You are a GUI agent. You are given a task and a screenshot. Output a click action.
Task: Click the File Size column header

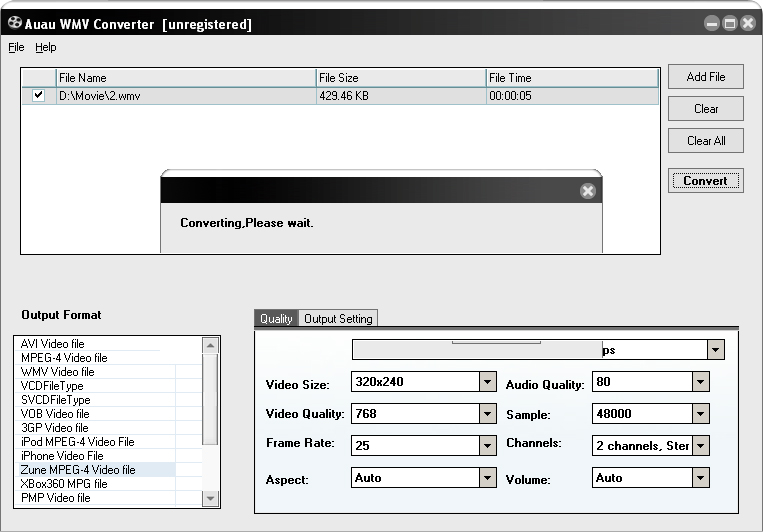(x=401, y=78)
